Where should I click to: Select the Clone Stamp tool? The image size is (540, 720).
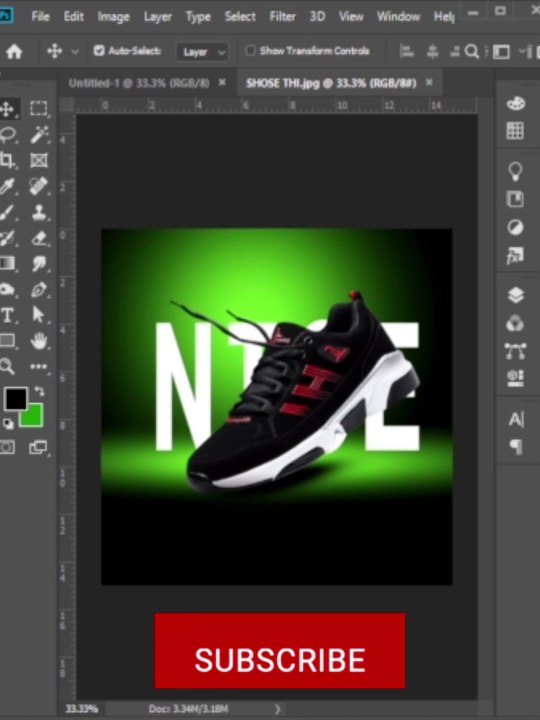click(39, 212)
